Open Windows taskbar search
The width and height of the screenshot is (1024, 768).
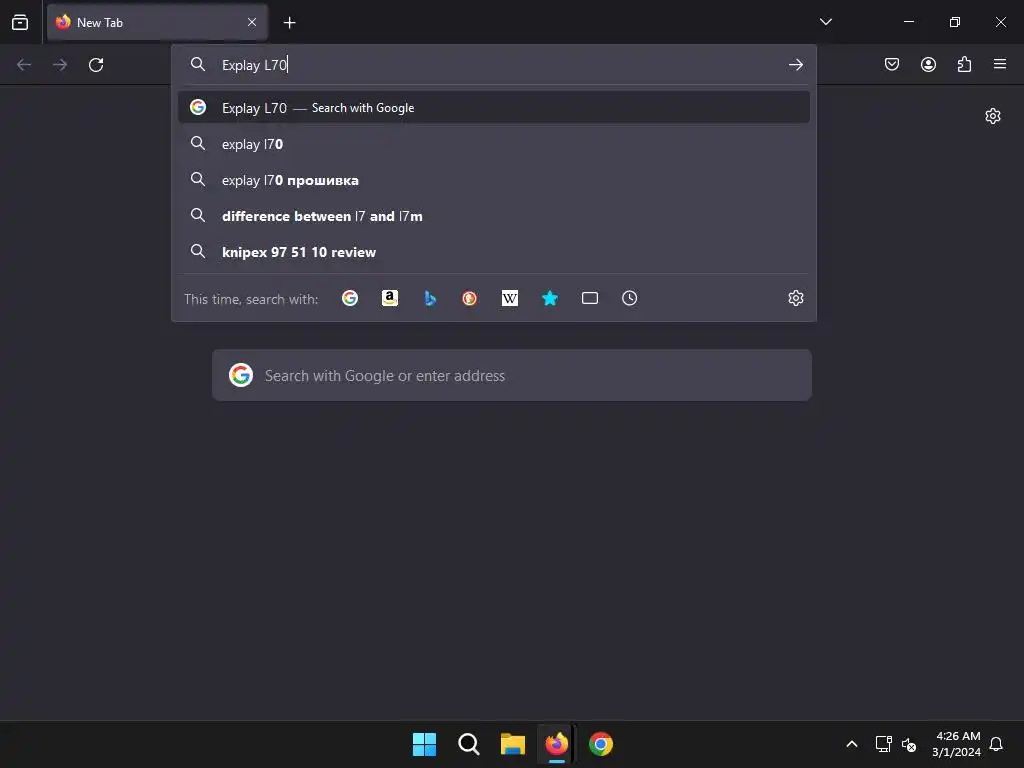468,744
